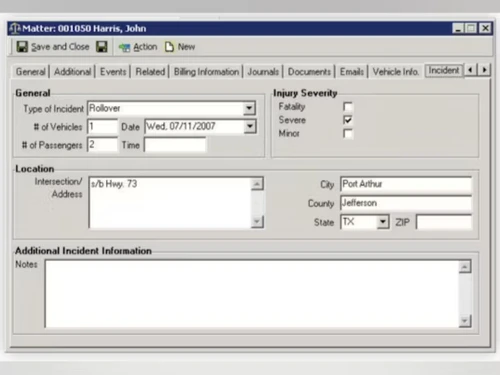
Task: Click the Intersection/Address text area
Action: pos(170,203)
